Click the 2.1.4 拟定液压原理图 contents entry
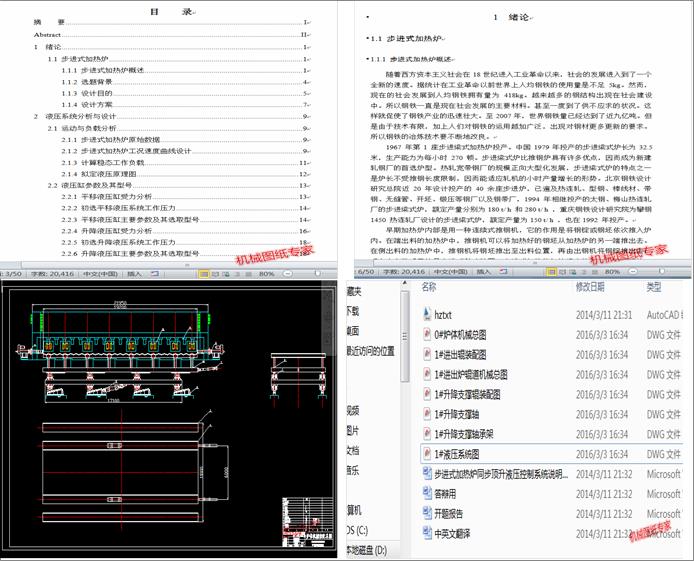This screenshot has width=694, height=561. [185, 174]
